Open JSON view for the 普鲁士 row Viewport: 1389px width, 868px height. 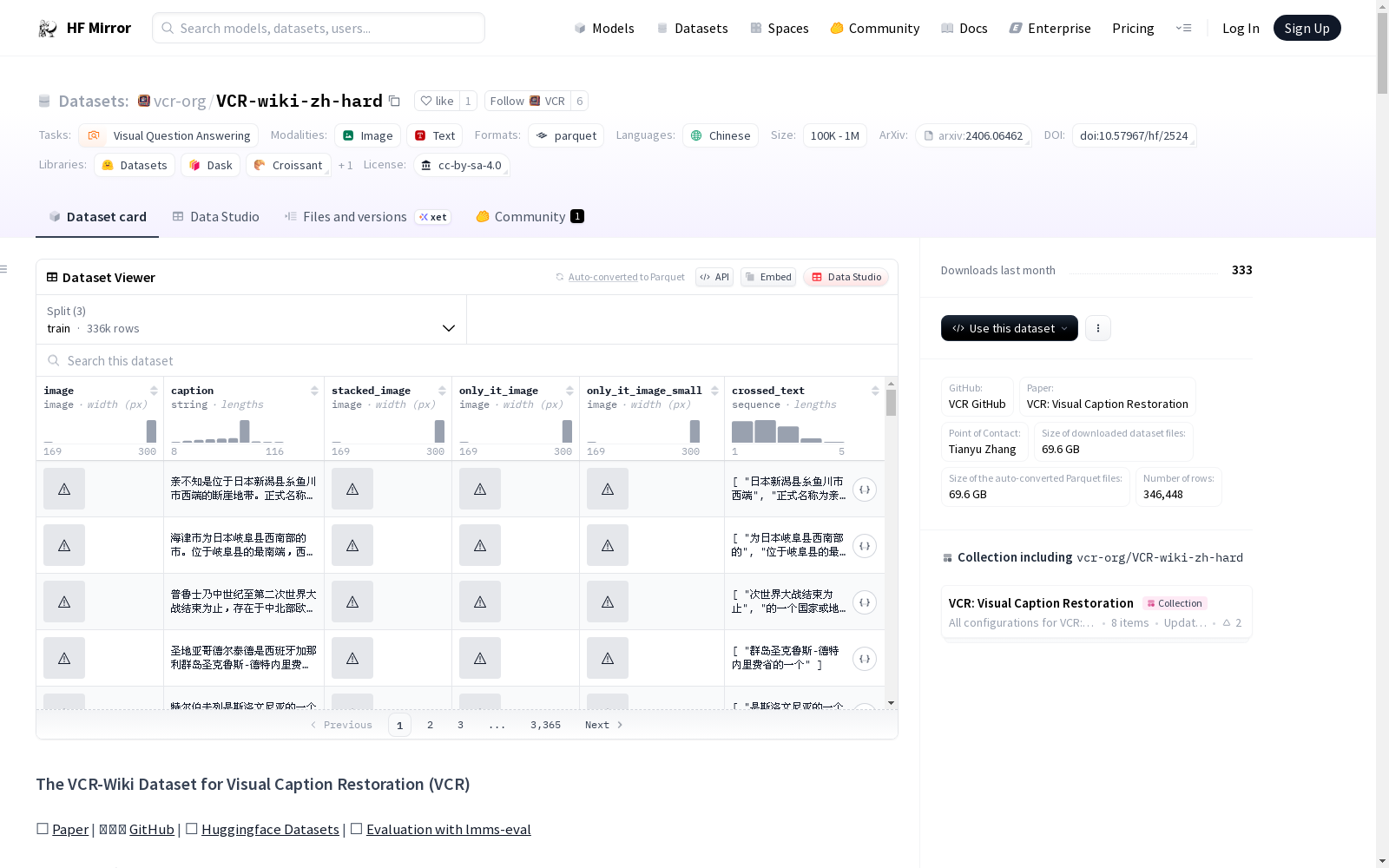[865, 602]
